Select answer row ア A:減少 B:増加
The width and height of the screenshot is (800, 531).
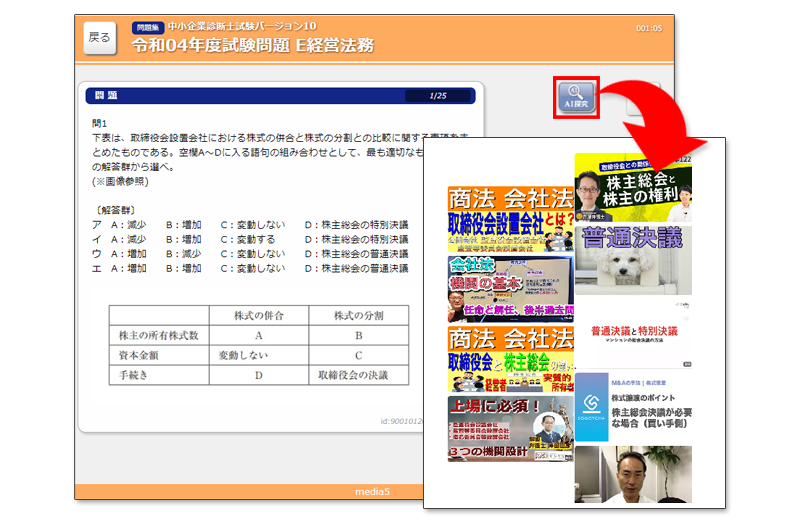coord(250,225)
